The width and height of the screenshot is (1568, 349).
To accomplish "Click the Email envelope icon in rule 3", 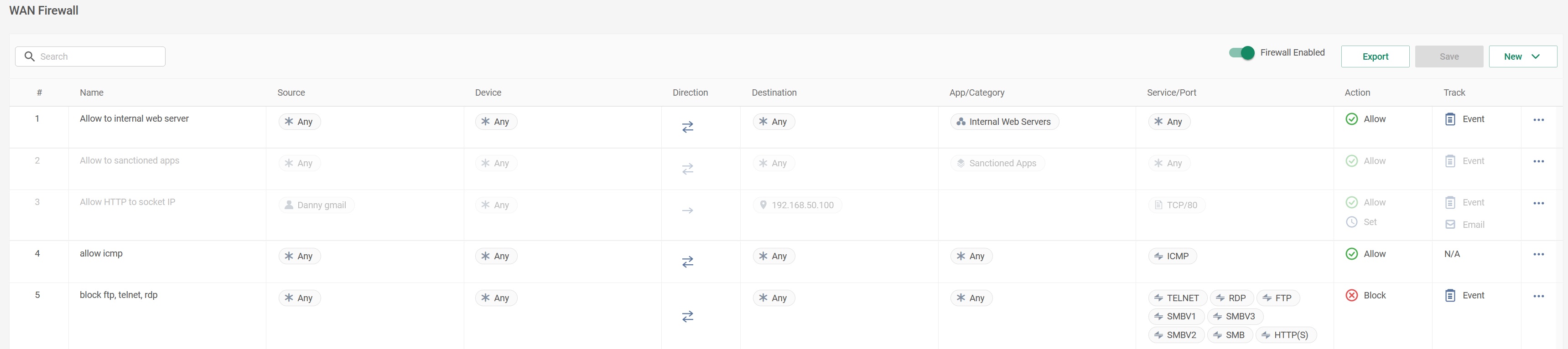I will (x=1450, y=224).
